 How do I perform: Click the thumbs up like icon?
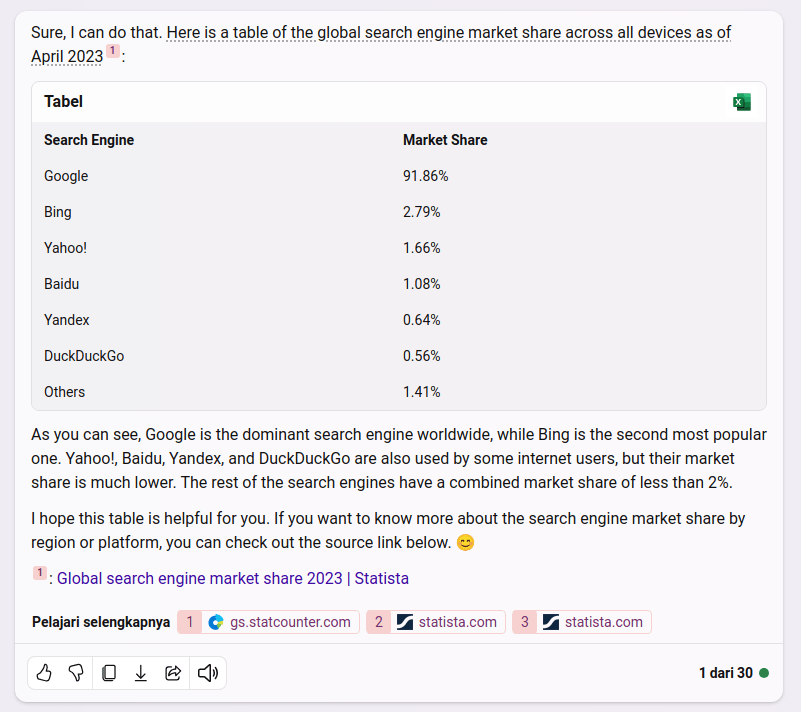[x=44, y=673]
